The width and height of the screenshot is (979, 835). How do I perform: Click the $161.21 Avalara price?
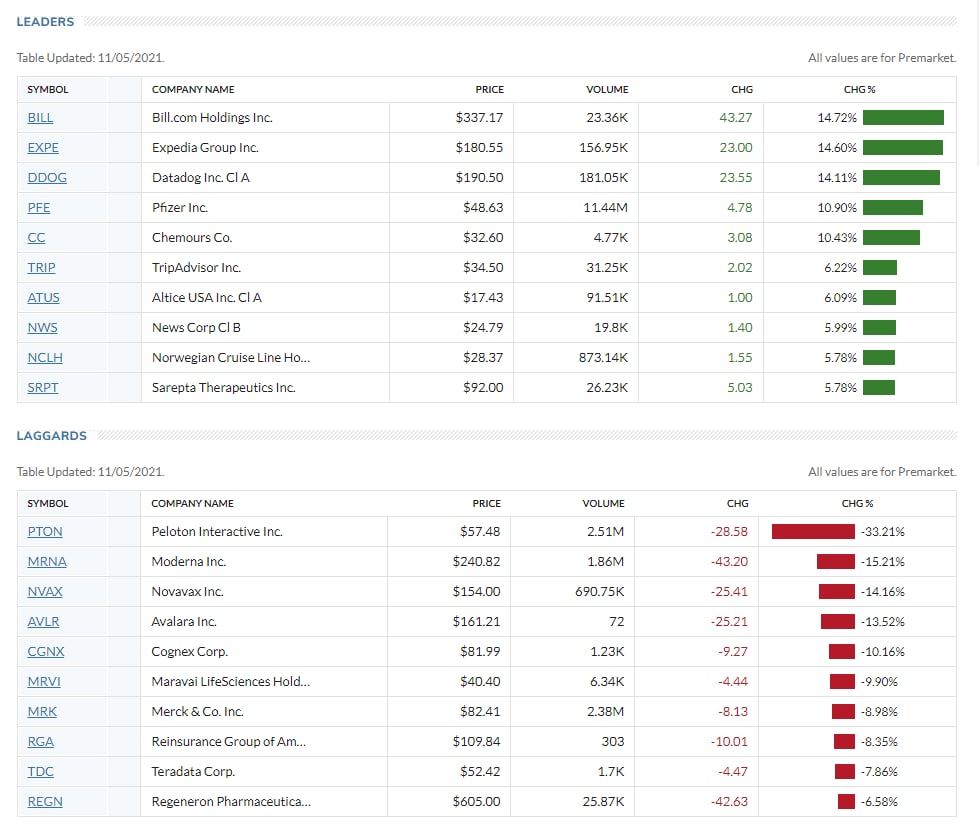click(476, 621)
